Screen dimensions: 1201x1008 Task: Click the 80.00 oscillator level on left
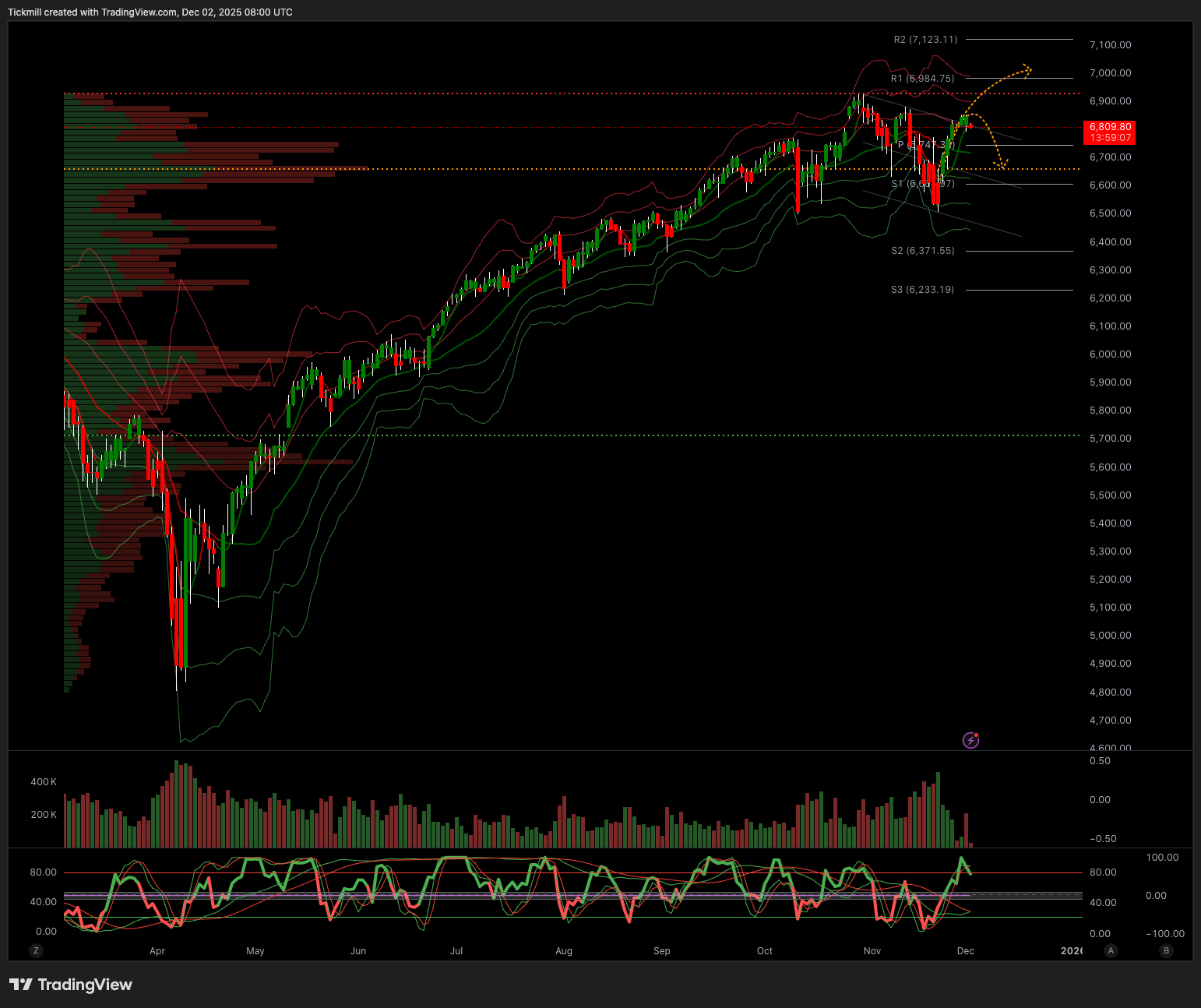(x=44, y=872)
